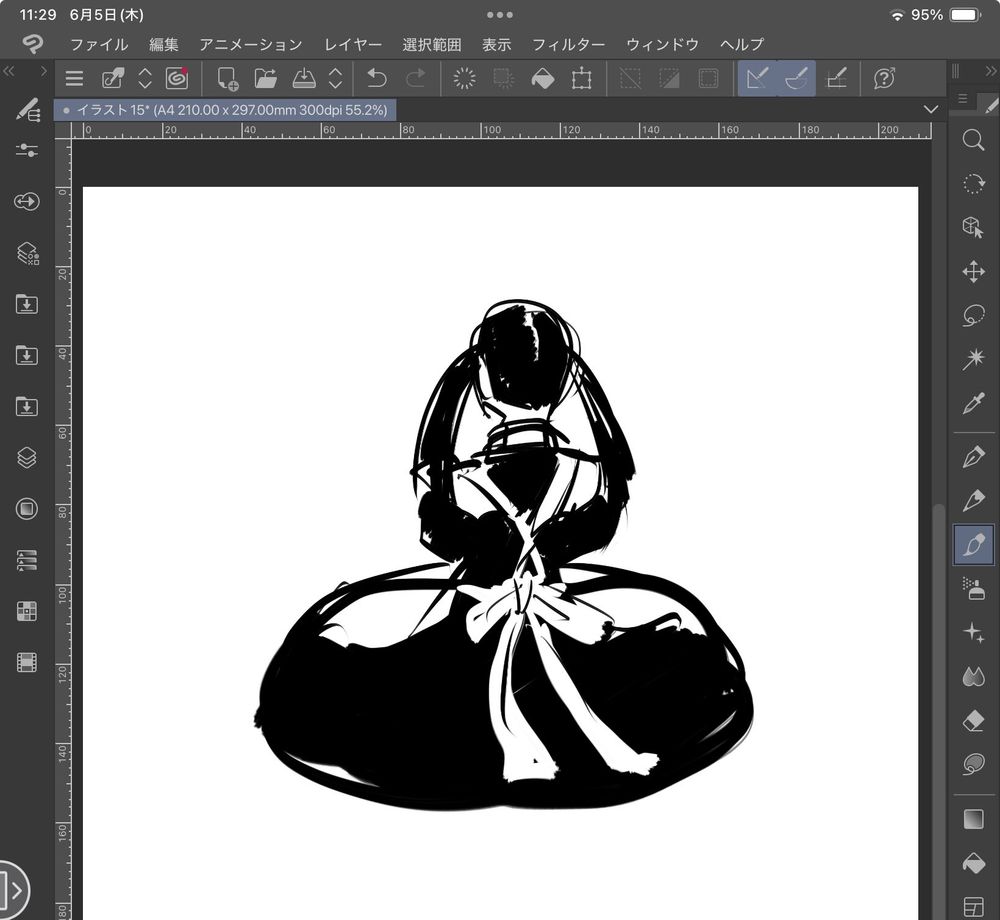
Task: Choose the Fill bucket tool
Action: coord(973,863)
